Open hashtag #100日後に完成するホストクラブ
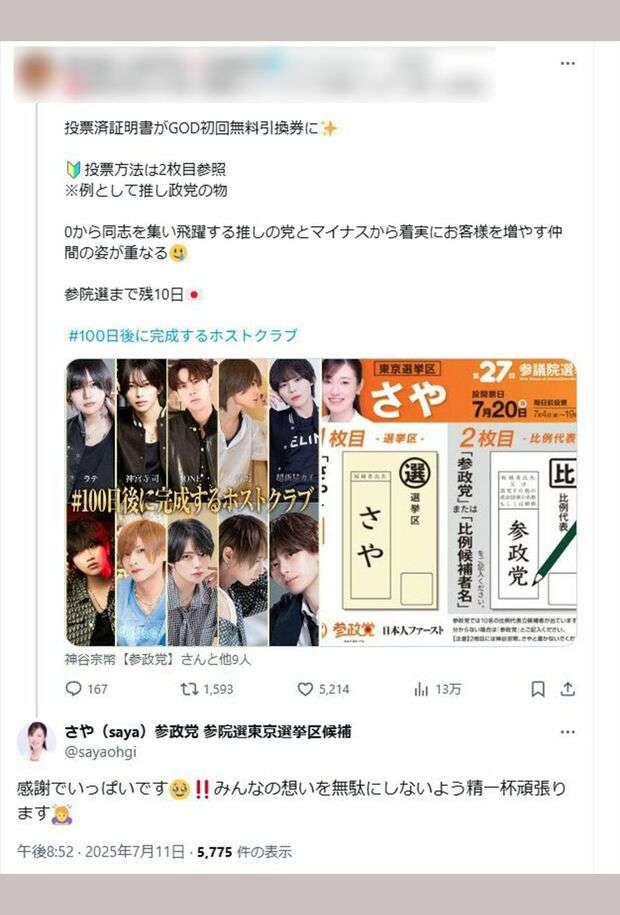This screenshot has height=915, width=620. click(x=183, y=336)
